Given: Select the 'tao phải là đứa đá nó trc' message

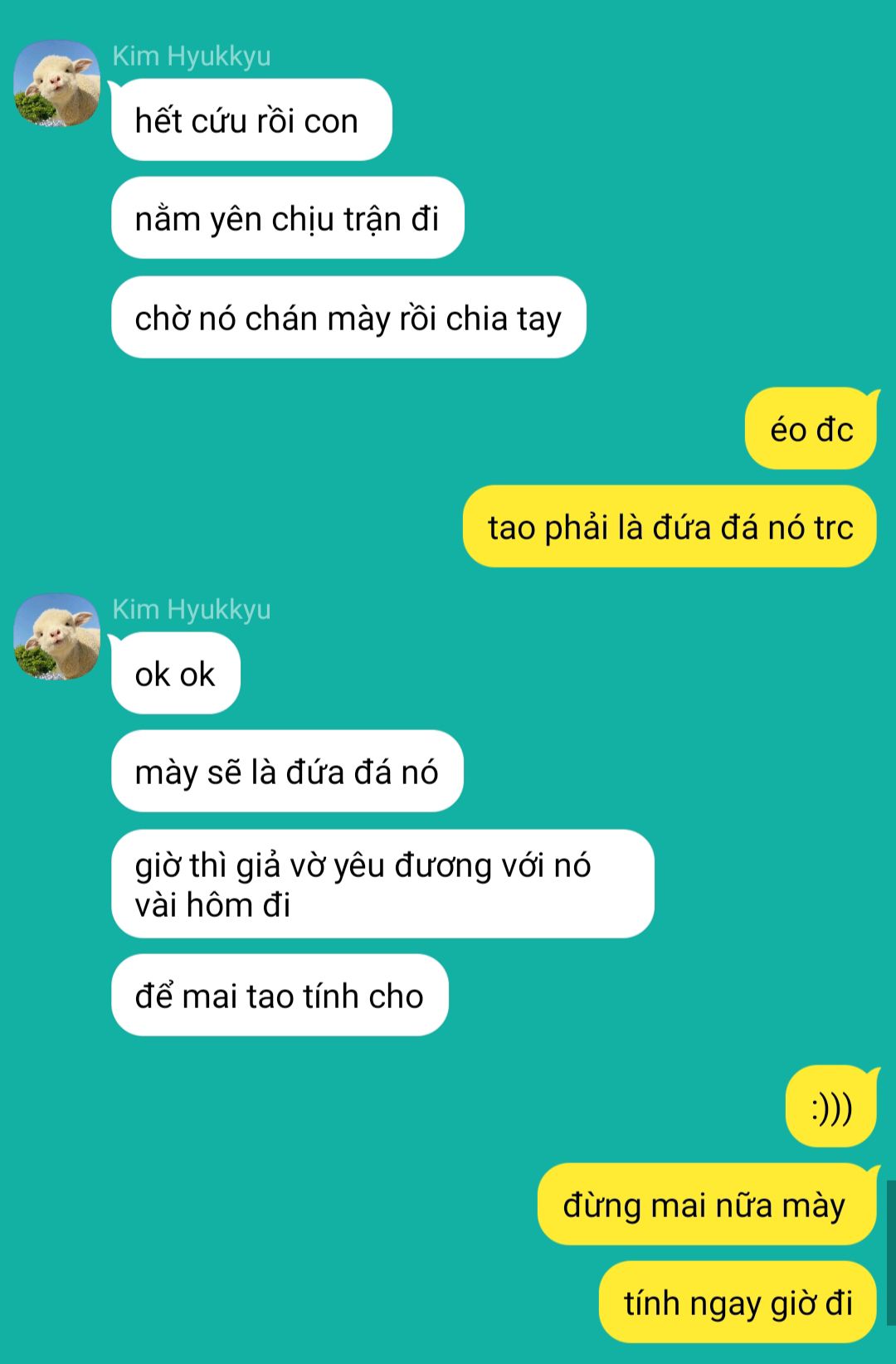Looking at the screenshot, I should click(x=670, y=527).
